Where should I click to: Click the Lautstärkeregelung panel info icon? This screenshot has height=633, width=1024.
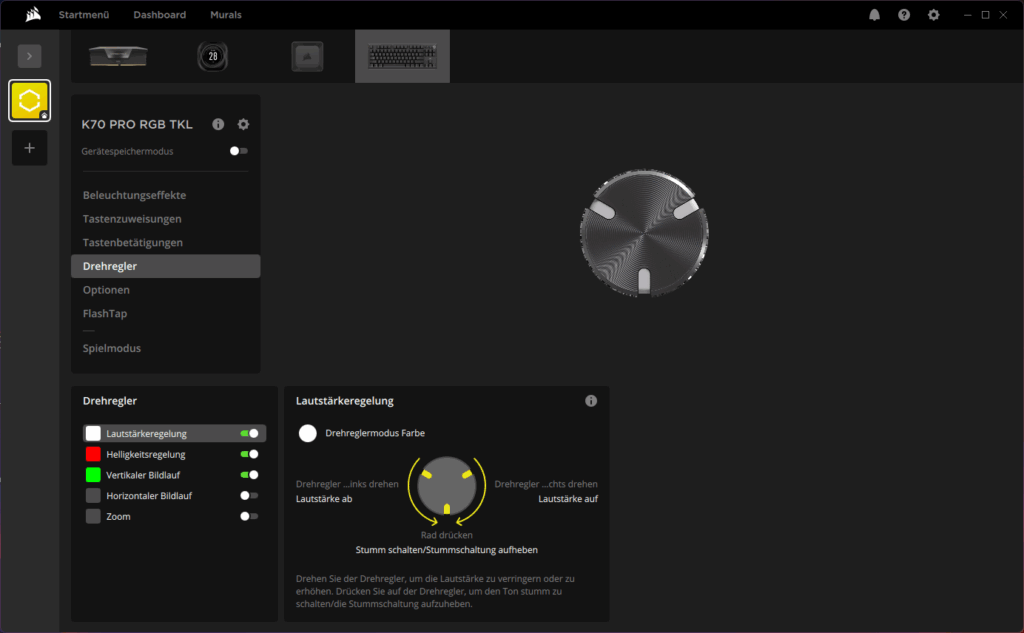coord(591,401)
